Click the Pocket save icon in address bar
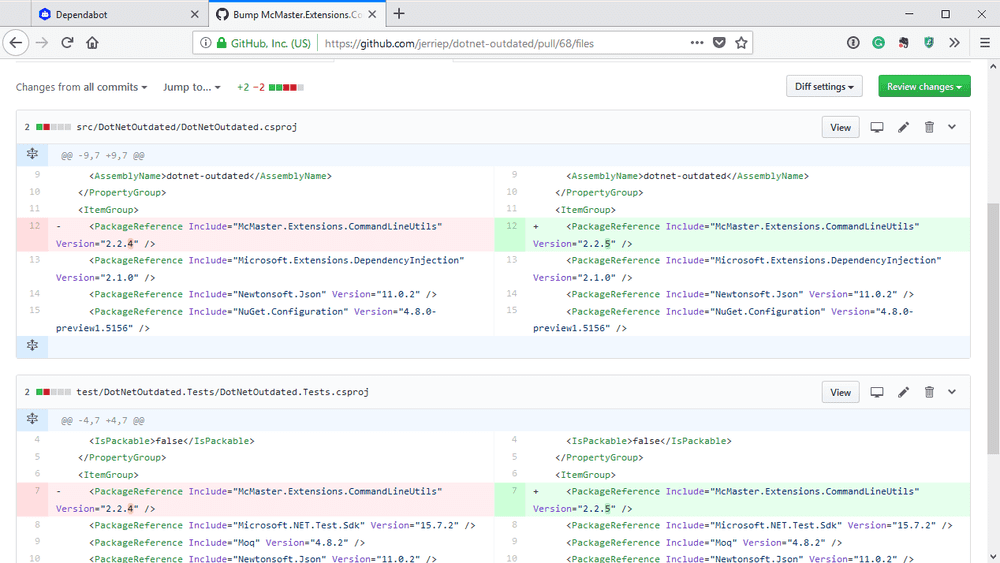This screenshot has width=1000, height=563. (x=719, y=43)
